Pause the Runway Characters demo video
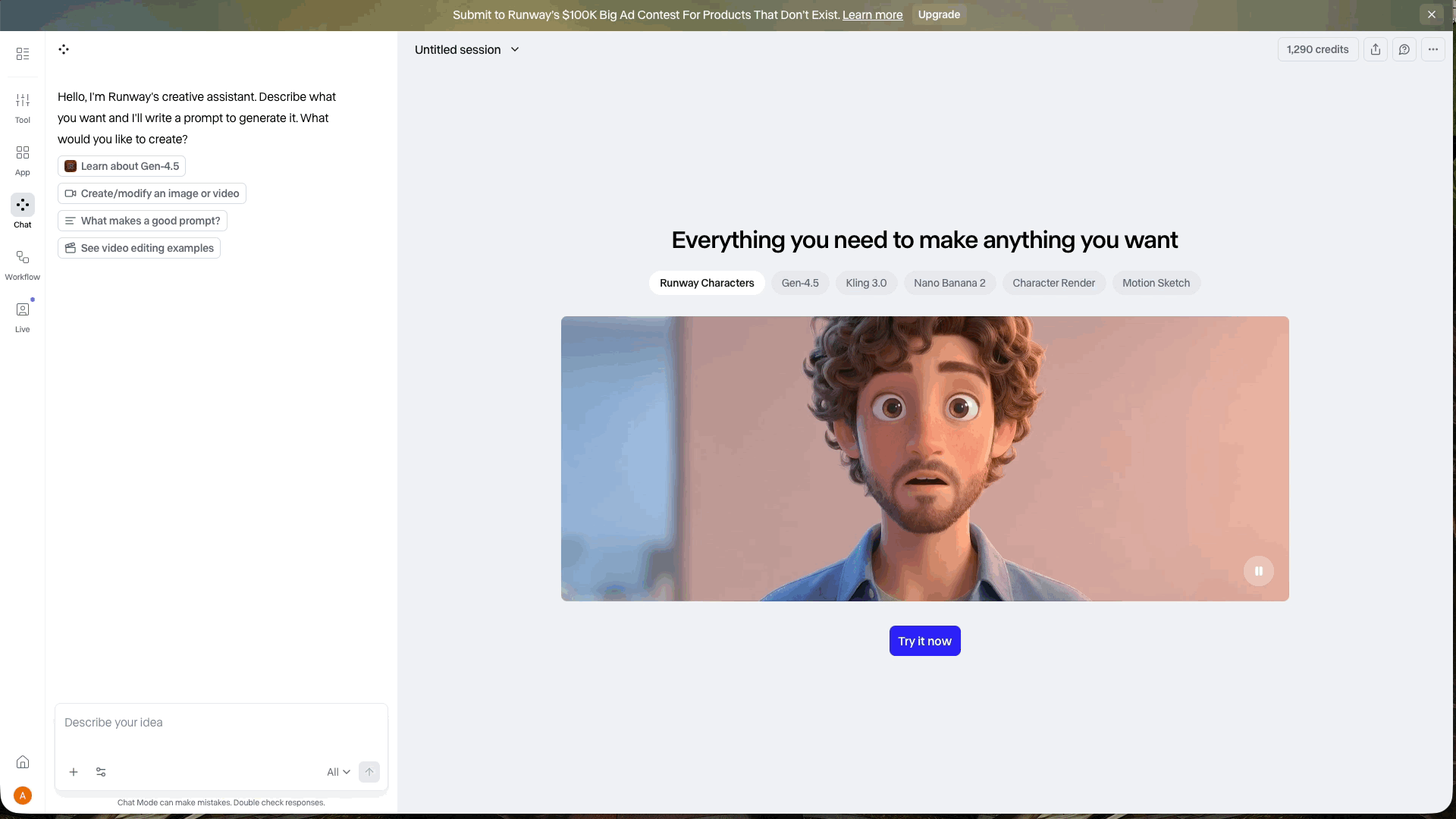The image size is (1456, 819). (1258, 571)
